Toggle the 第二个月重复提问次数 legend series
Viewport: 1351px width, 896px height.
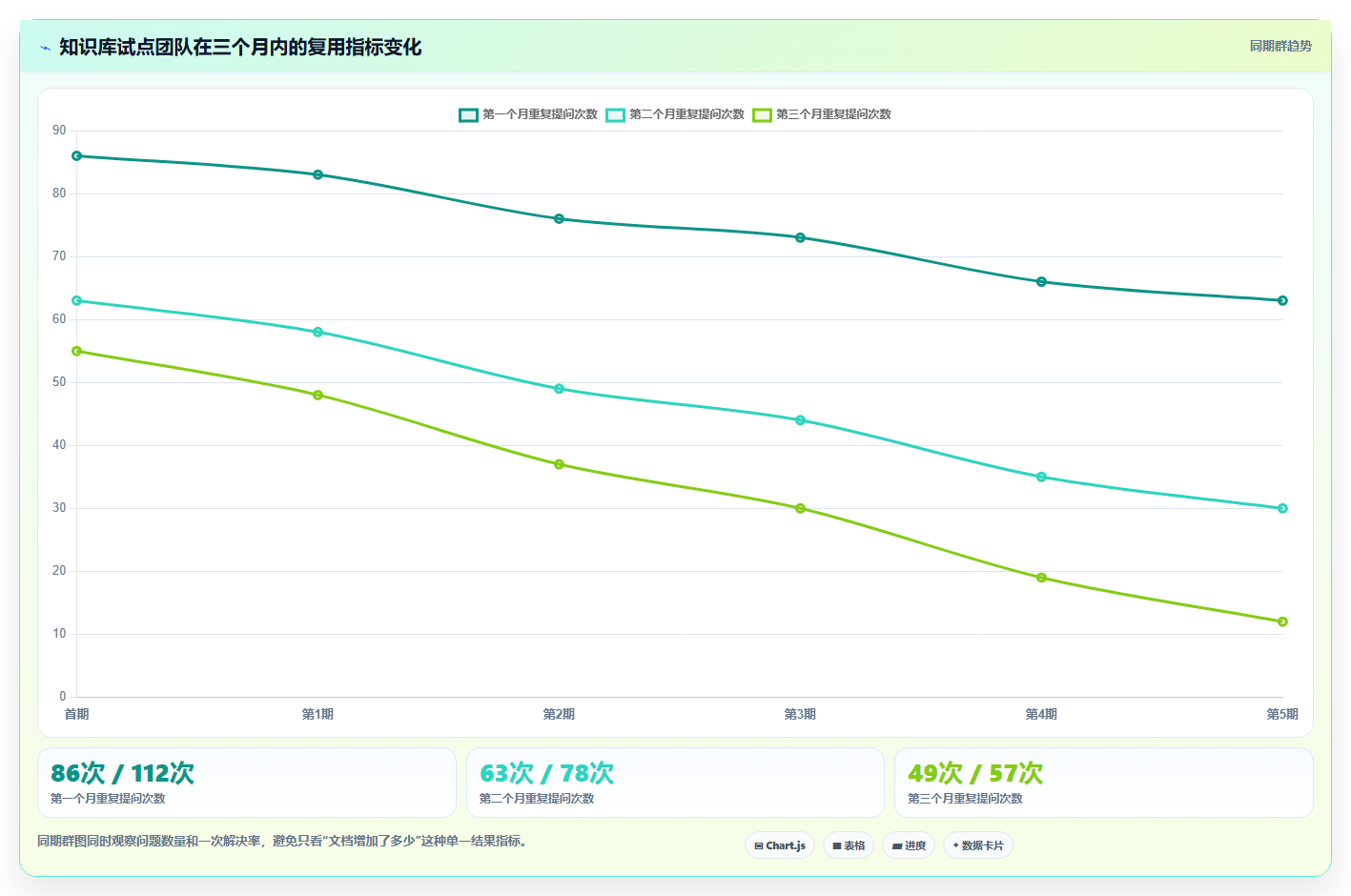tap(675, 114)
